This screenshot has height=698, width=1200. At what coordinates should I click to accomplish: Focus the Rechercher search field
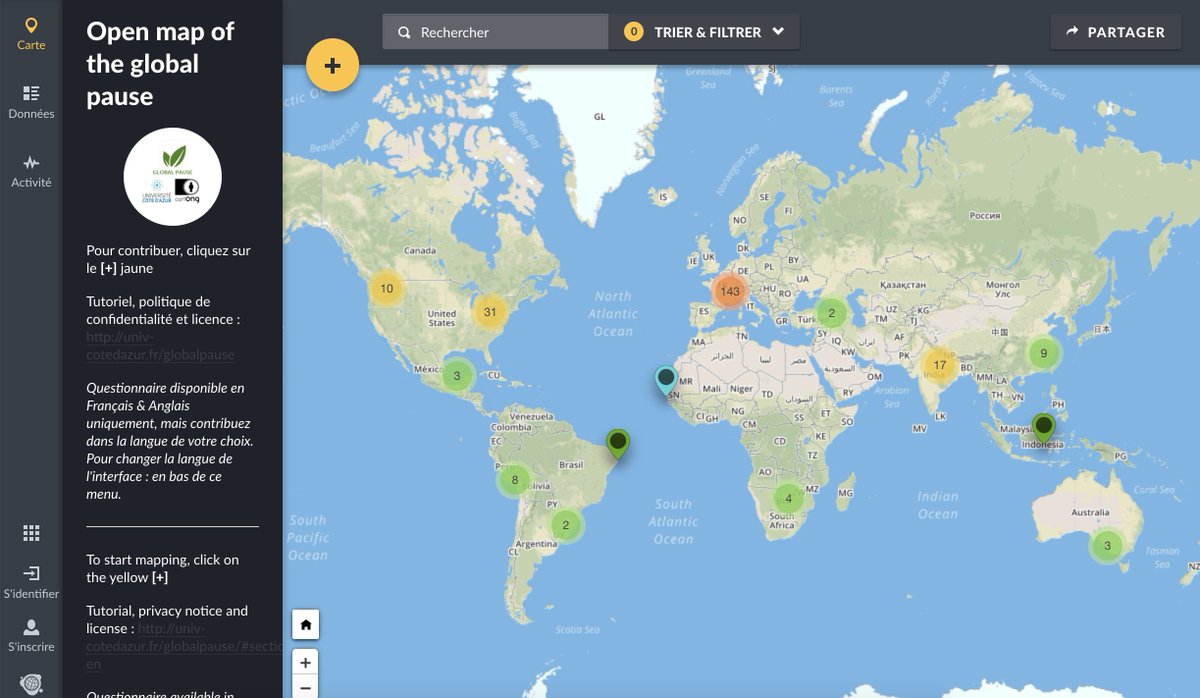(496, 32)
